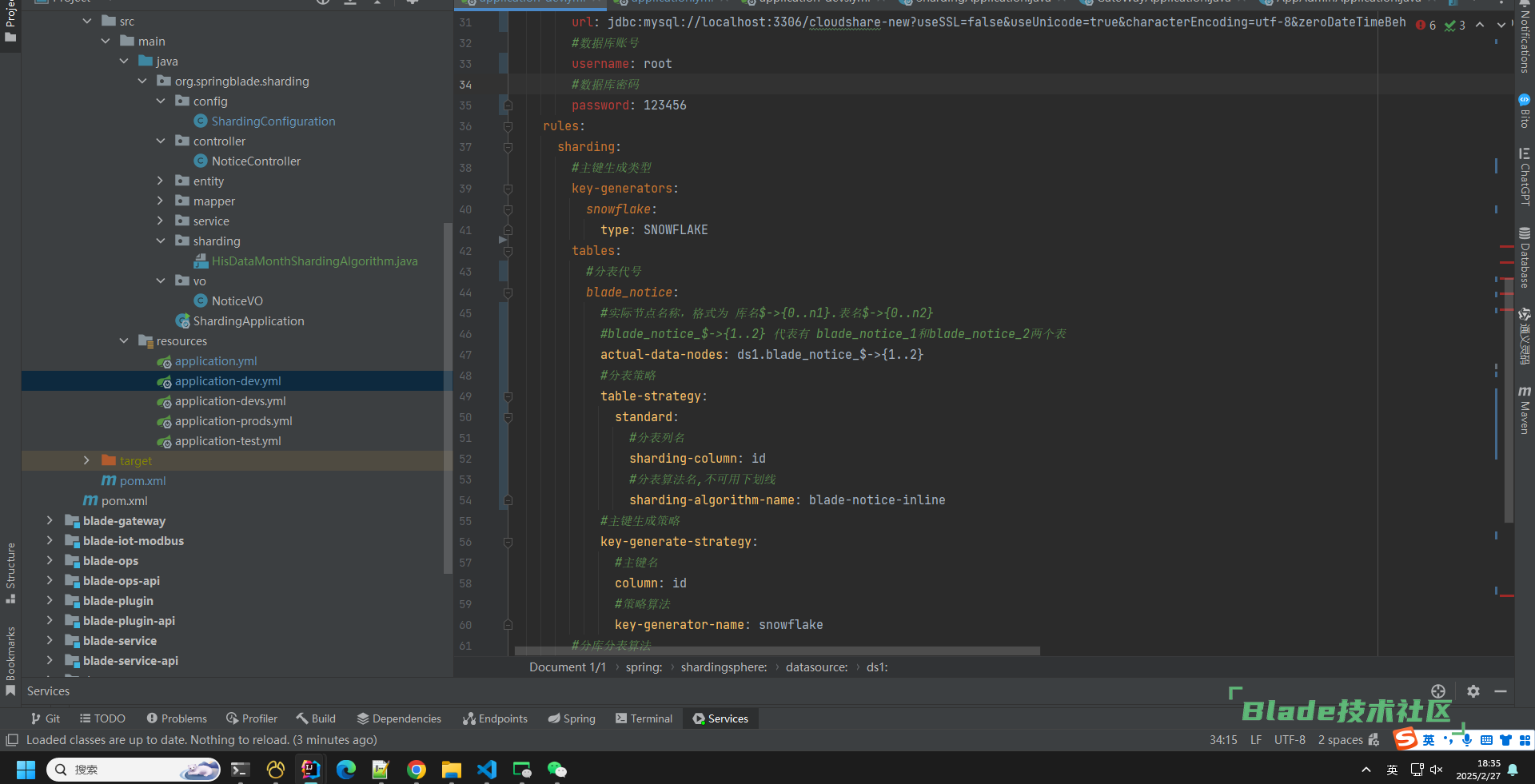Image resolution: width=1535 pixels, height=784 pixels.
Task: Open the Bito side panel
Action: [x=1525, y=111]
